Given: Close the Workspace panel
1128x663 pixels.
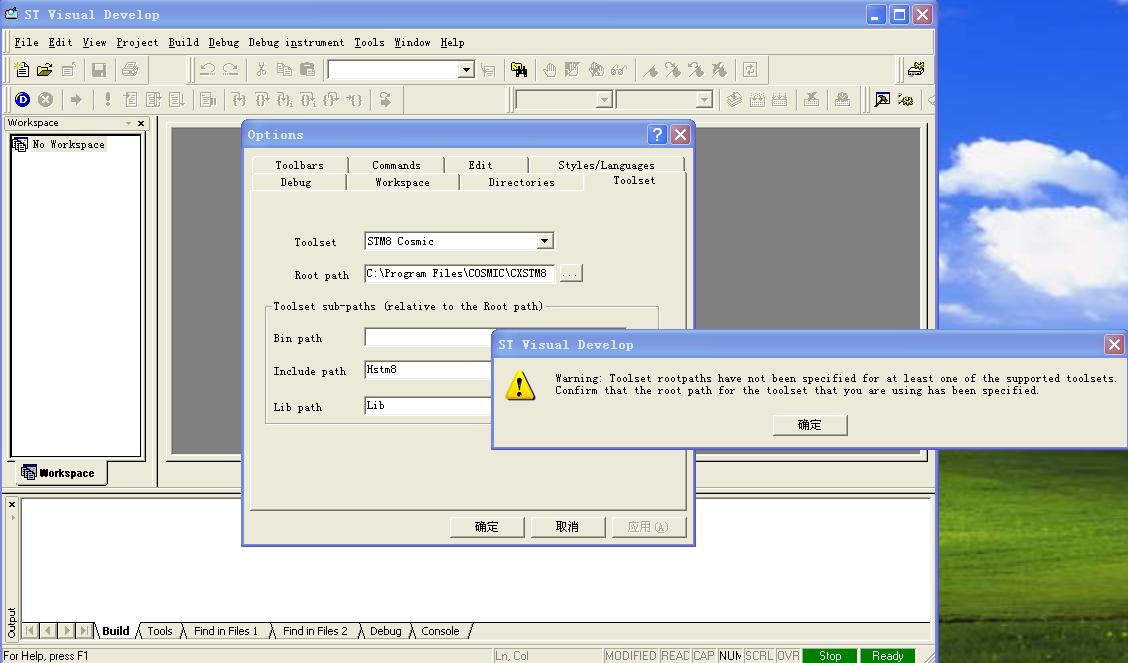Looking at the screenshot, I should tap(141, 123).
